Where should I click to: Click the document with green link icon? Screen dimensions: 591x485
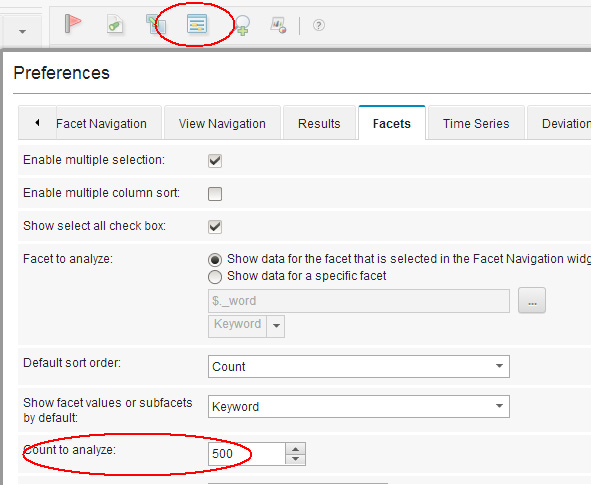point(115,25)
